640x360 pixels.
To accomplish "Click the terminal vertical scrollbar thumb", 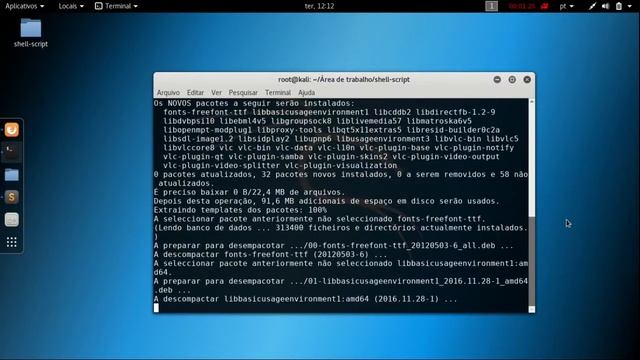I will pos(531,261).
